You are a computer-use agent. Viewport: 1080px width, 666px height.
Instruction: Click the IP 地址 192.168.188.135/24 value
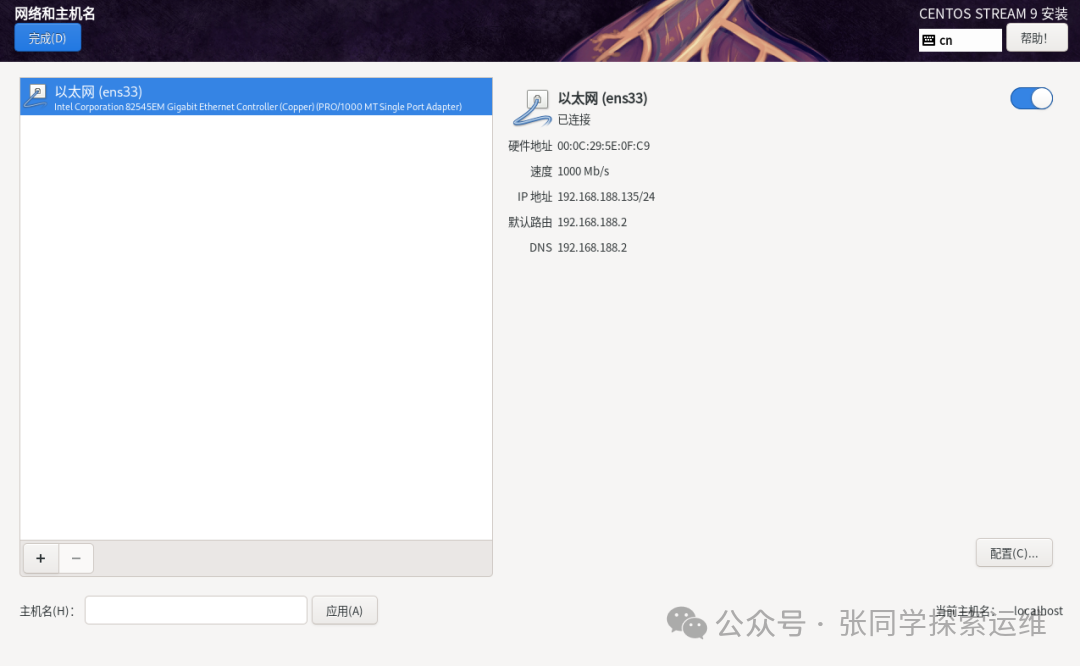click(606, 196)
